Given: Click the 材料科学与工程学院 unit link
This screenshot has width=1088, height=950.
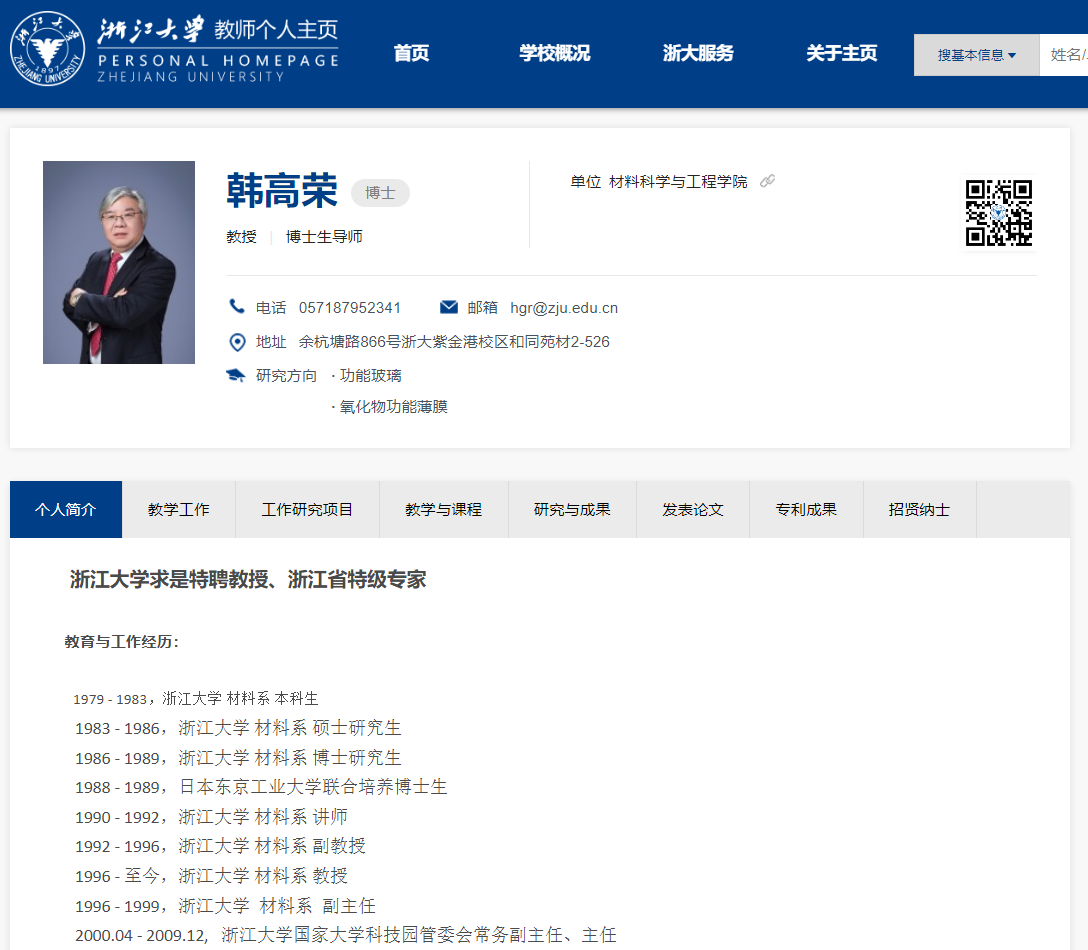Looking at the screenshot, I should click(678, 182).
